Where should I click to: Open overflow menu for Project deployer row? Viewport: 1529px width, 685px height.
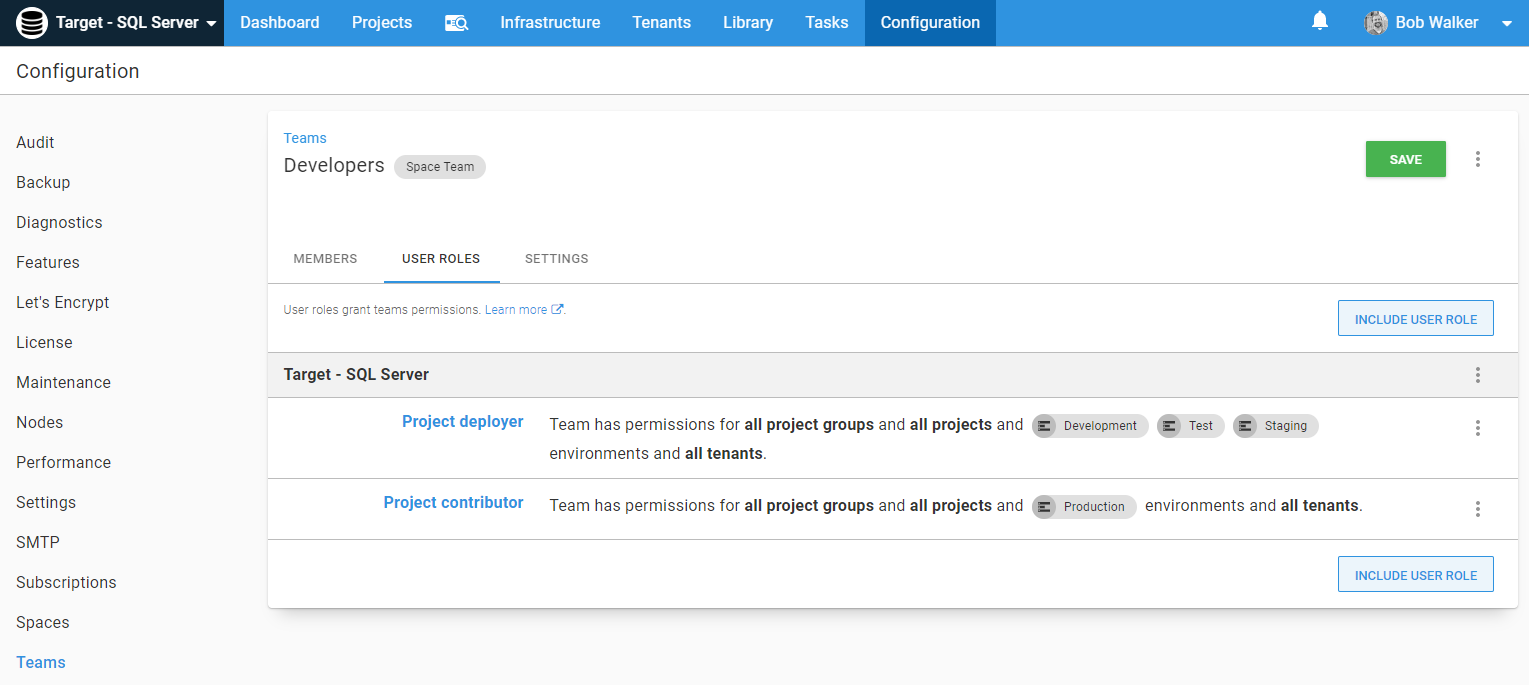point(1477,428)
